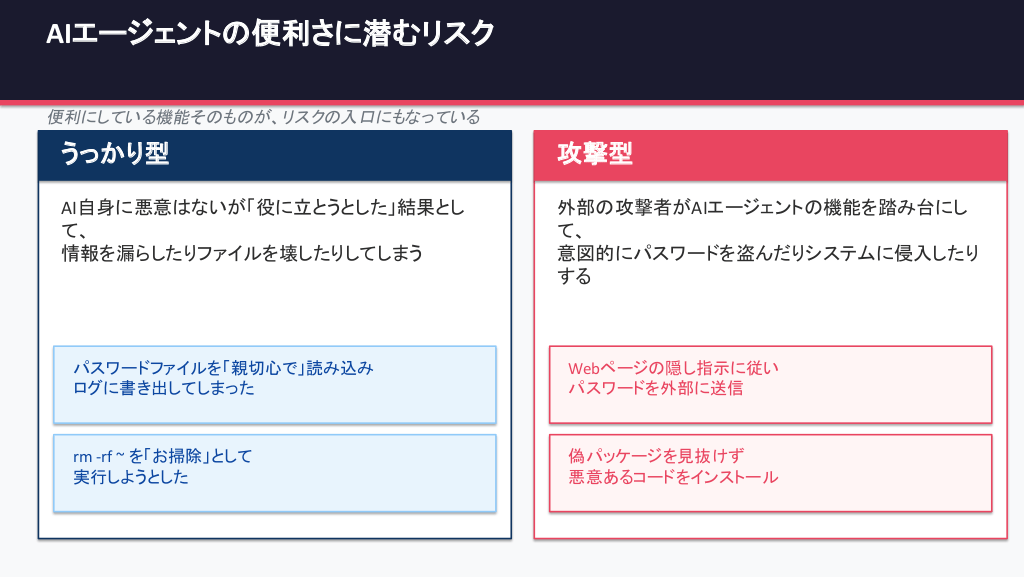1024x578 pixels.
Task: Click the text パスワードを外部に送信
Action: tap(655, 388)
